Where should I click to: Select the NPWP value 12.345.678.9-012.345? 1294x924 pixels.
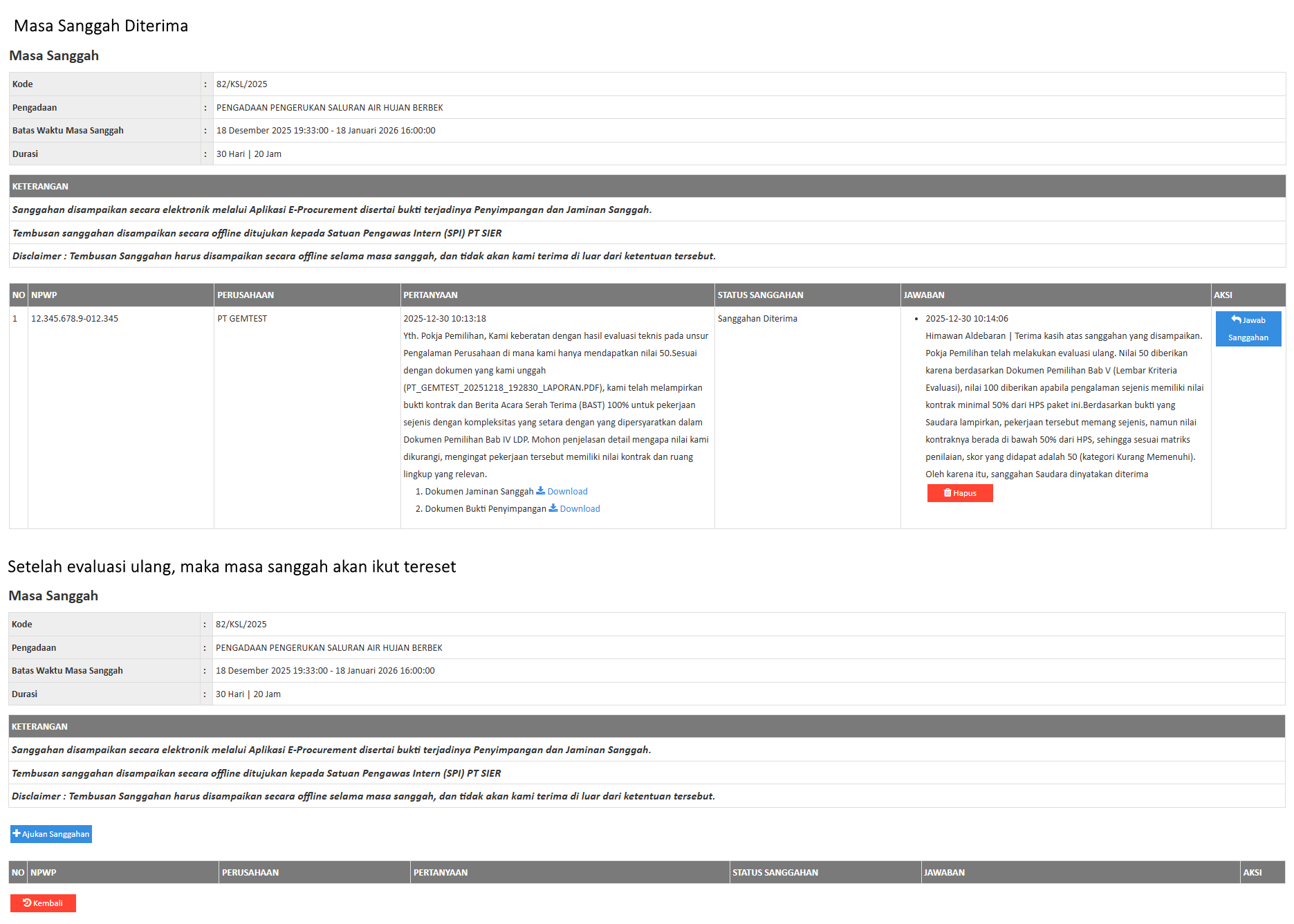(x=75, y=319)
